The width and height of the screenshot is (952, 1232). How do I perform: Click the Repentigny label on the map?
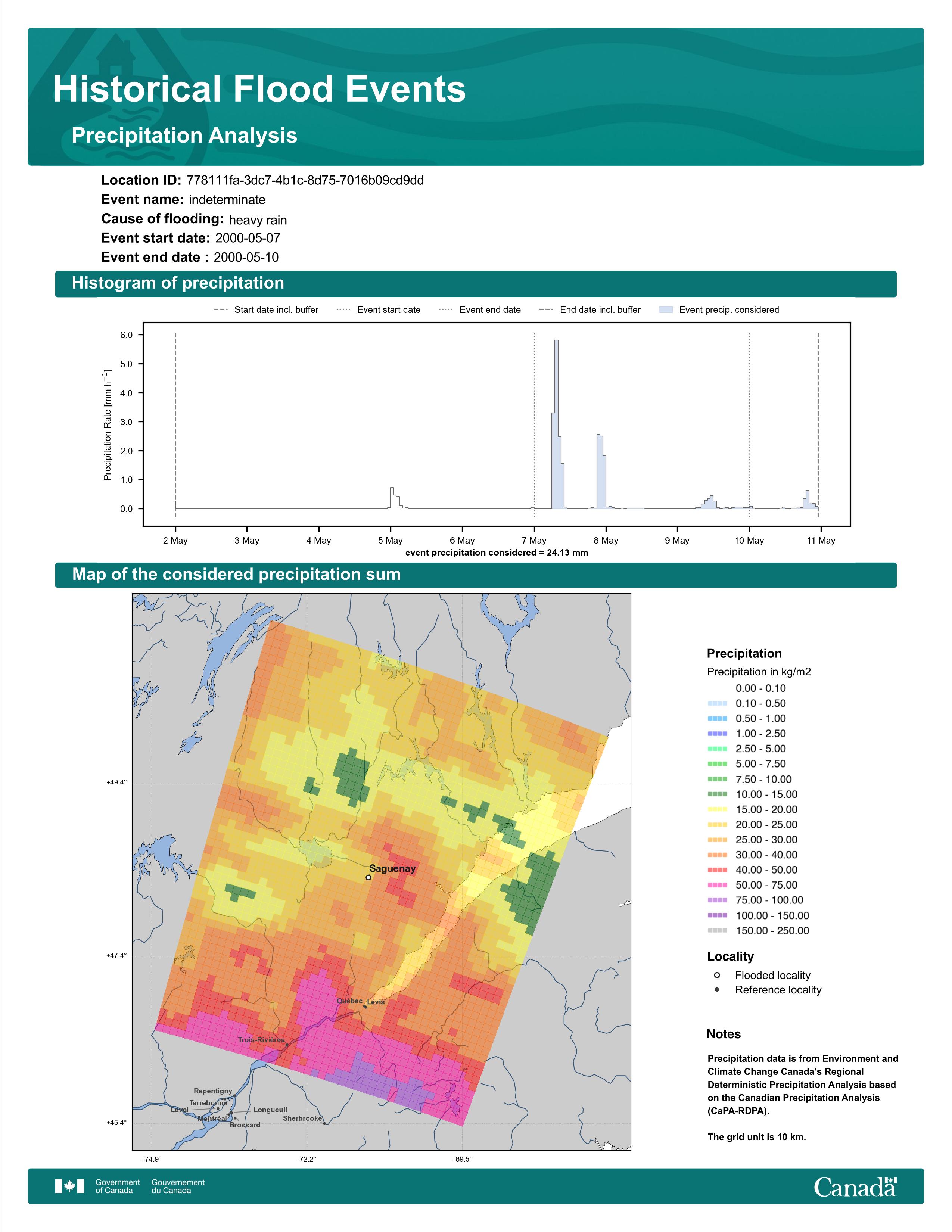[x=213, y=1091]
